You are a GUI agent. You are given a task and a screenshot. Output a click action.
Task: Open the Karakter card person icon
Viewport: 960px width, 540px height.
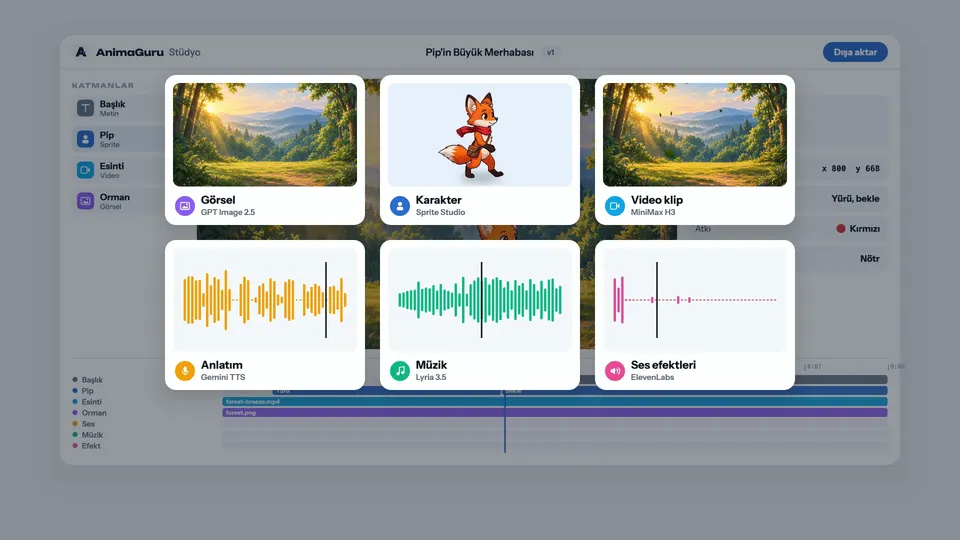tap(400, 206)
